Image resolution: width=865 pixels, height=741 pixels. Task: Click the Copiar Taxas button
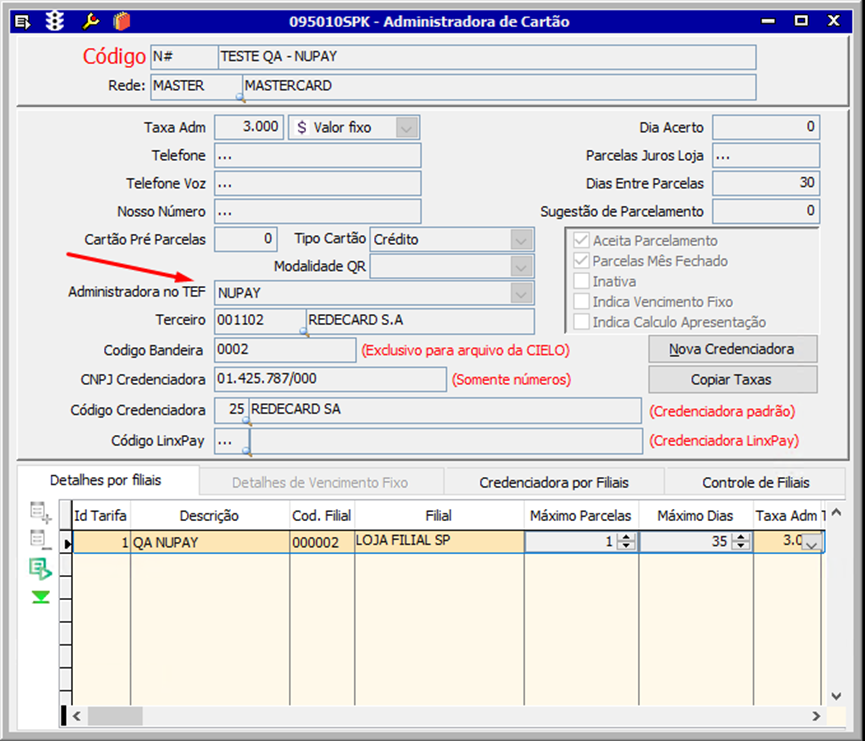(732, 380)
